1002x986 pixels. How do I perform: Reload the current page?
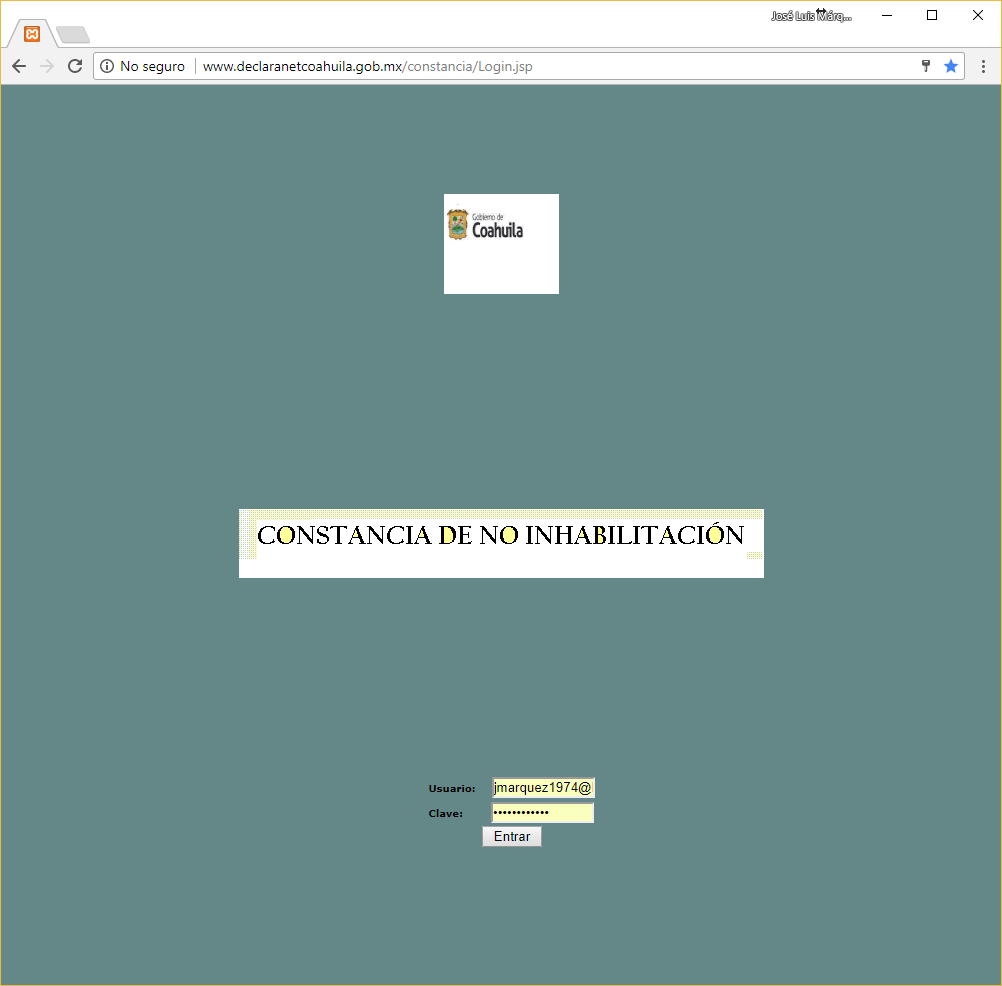click(75, 66)
